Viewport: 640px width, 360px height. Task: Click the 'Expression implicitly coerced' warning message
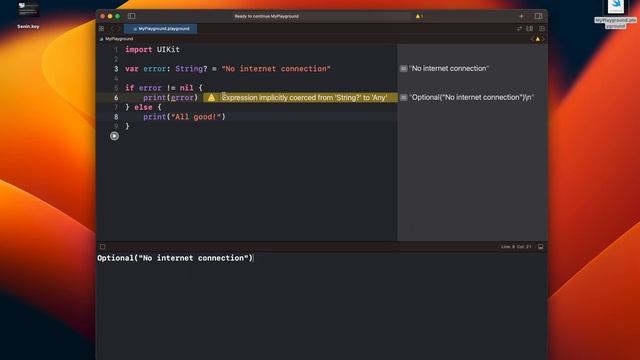click(304, 98)
